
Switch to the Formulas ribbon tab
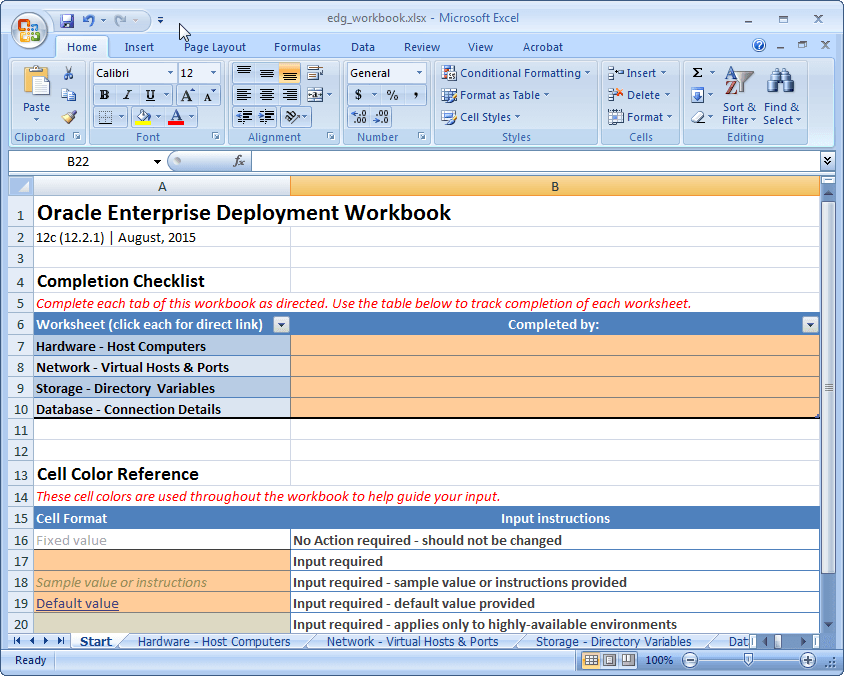[x=297, y=47]
